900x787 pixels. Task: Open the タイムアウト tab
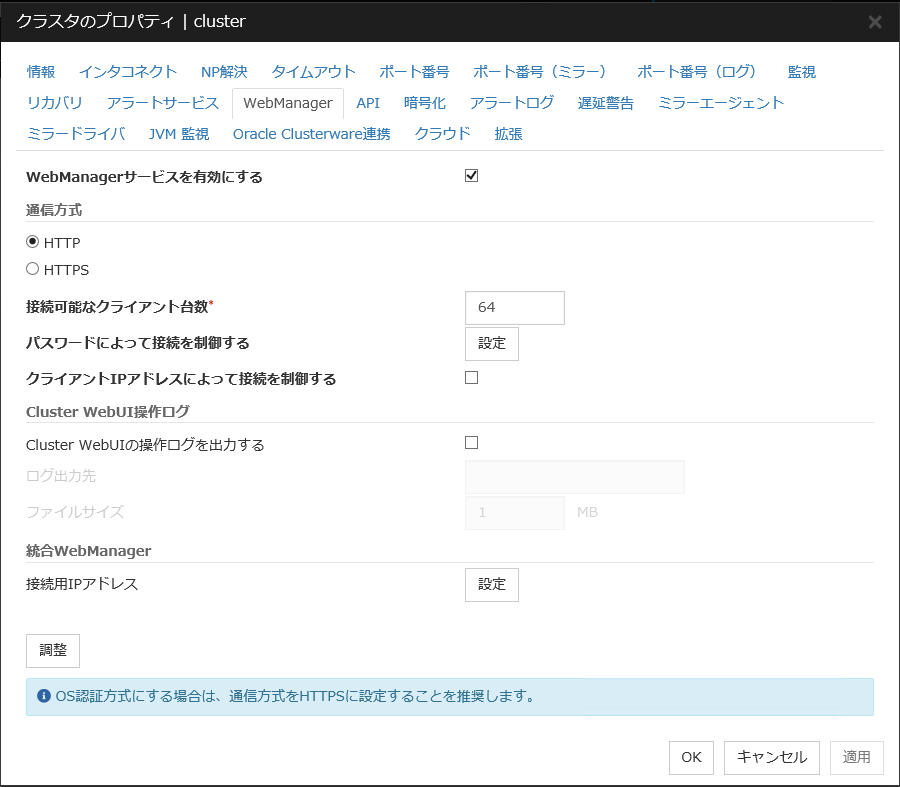(x=314, y=72)
